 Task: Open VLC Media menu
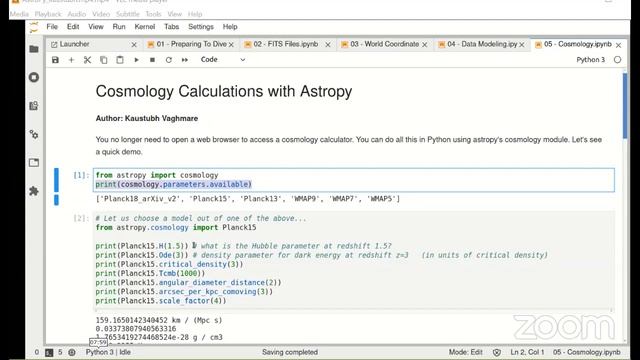coord(19,14)
